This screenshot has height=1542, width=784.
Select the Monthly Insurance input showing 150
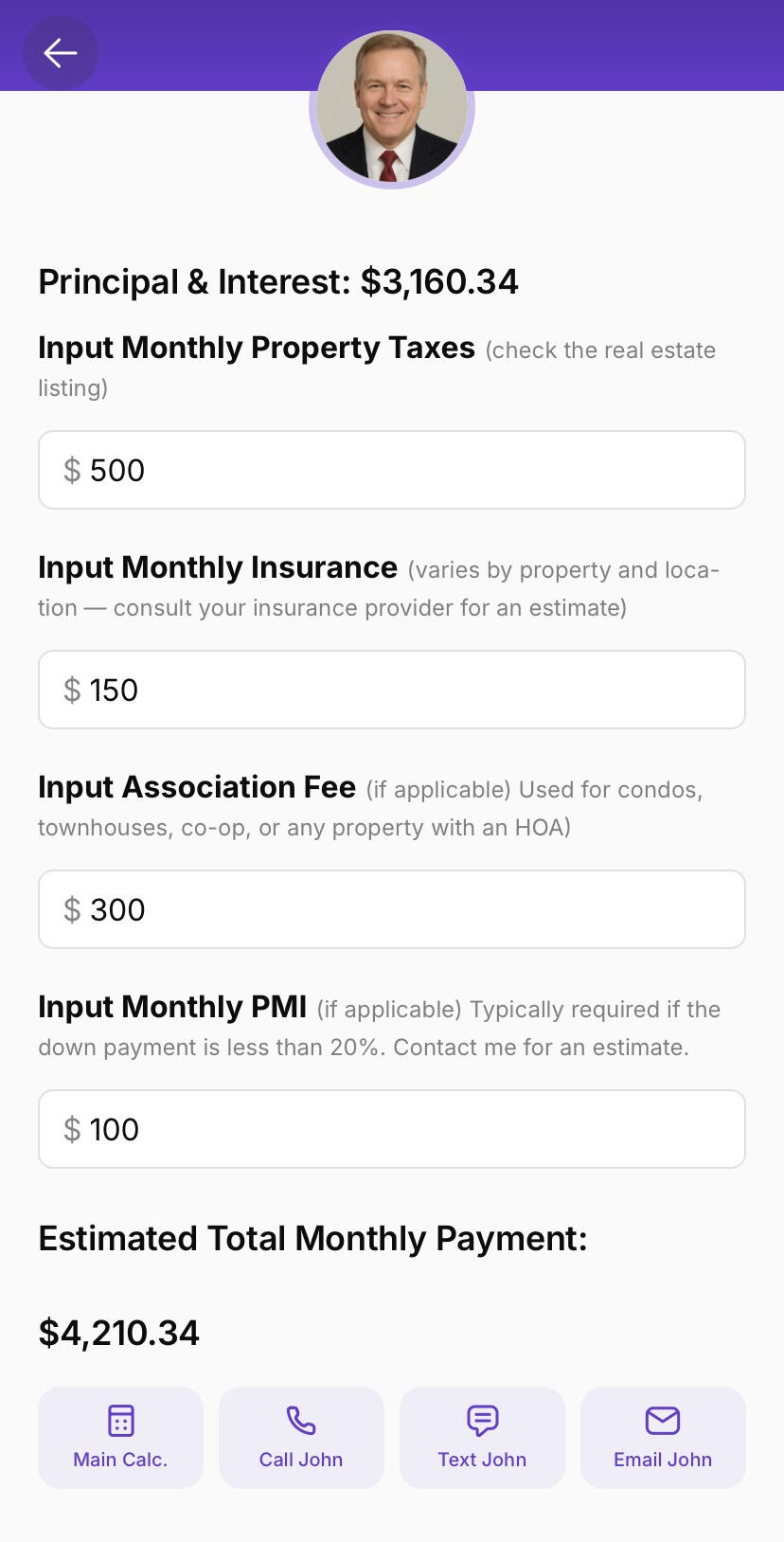pos(417,690)
